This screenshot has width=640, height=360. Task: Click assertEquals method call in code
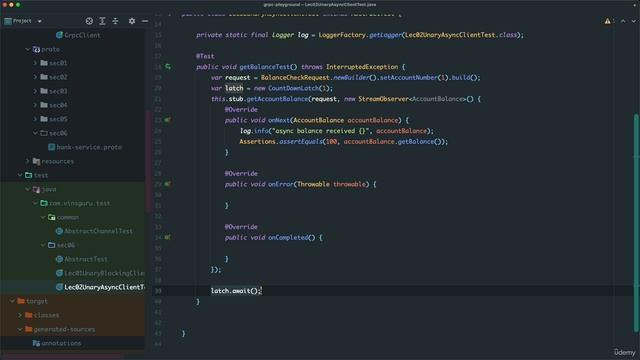pos(301,142)
